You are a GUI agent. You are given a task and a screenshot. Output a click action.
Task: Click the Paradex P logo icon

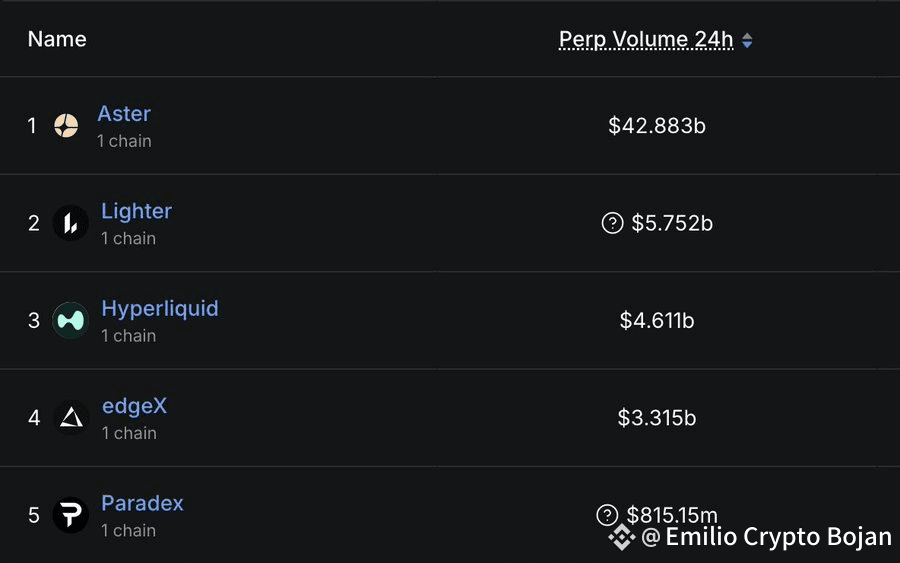tap(71, 515)
